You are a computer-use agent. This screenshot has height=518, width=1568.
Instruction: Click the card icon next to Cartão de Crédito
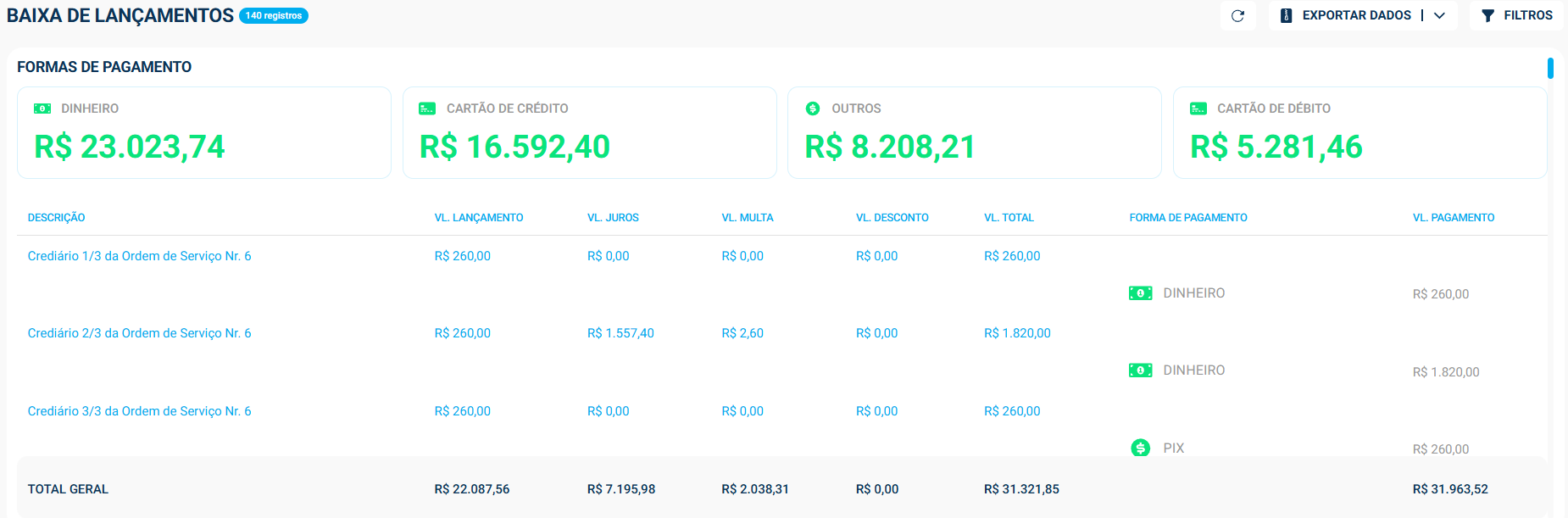click(x=427, y=109)
